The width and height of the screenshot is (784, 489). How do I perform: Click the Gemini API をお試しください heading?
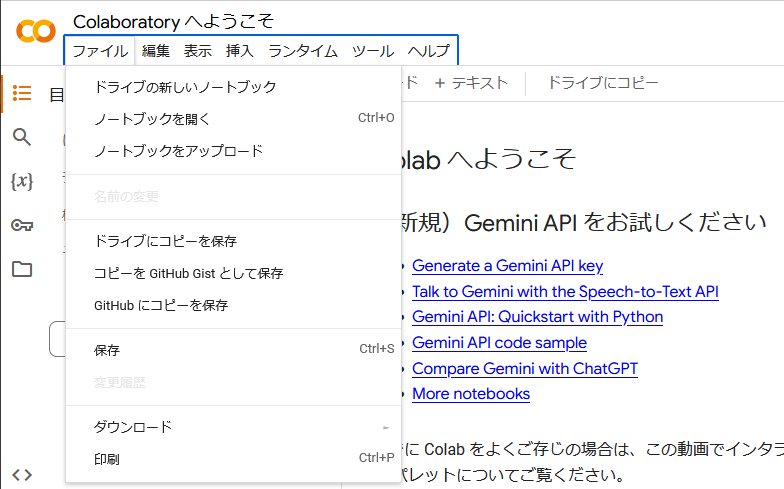coord(616,222)
